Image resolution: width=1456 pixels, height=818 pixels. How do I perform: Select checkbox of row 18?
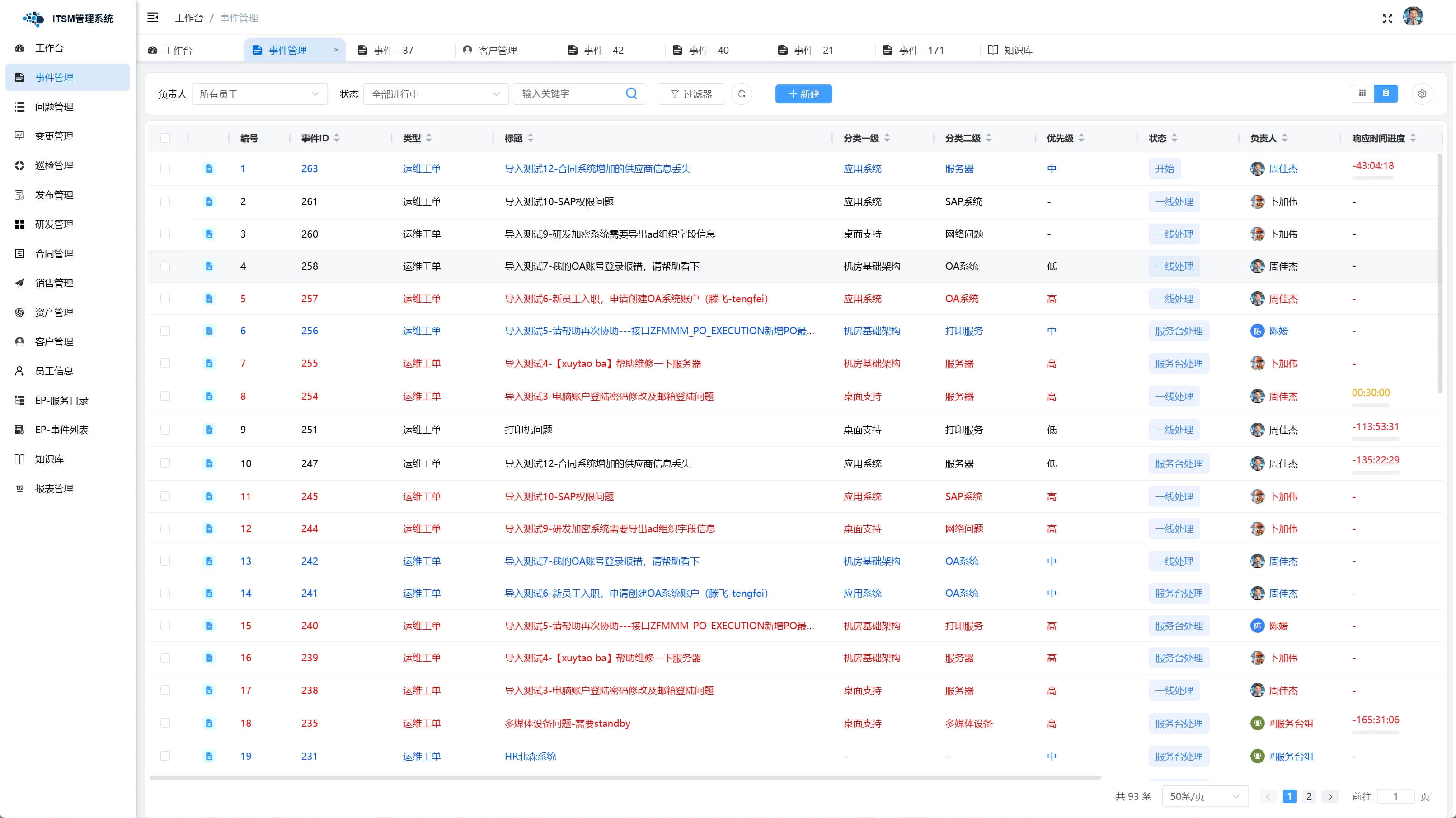(x=165, y=723)
